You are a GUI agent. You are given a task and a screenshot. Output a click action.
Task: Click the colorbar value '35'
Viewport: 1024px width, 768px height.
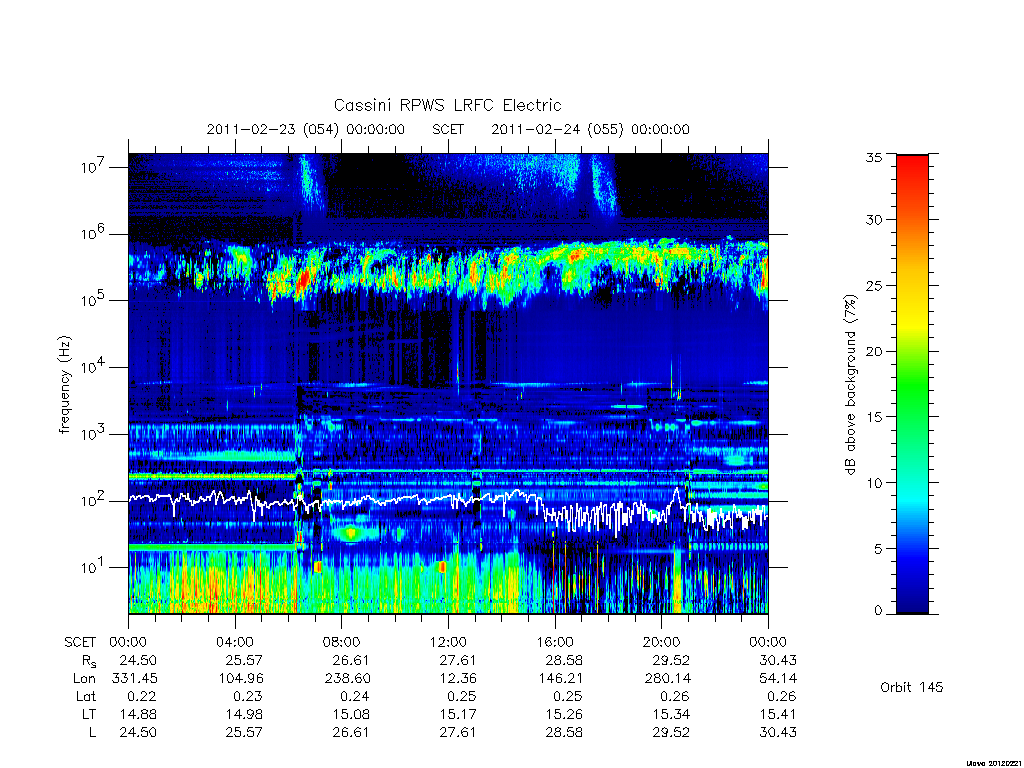coord(873,157)
